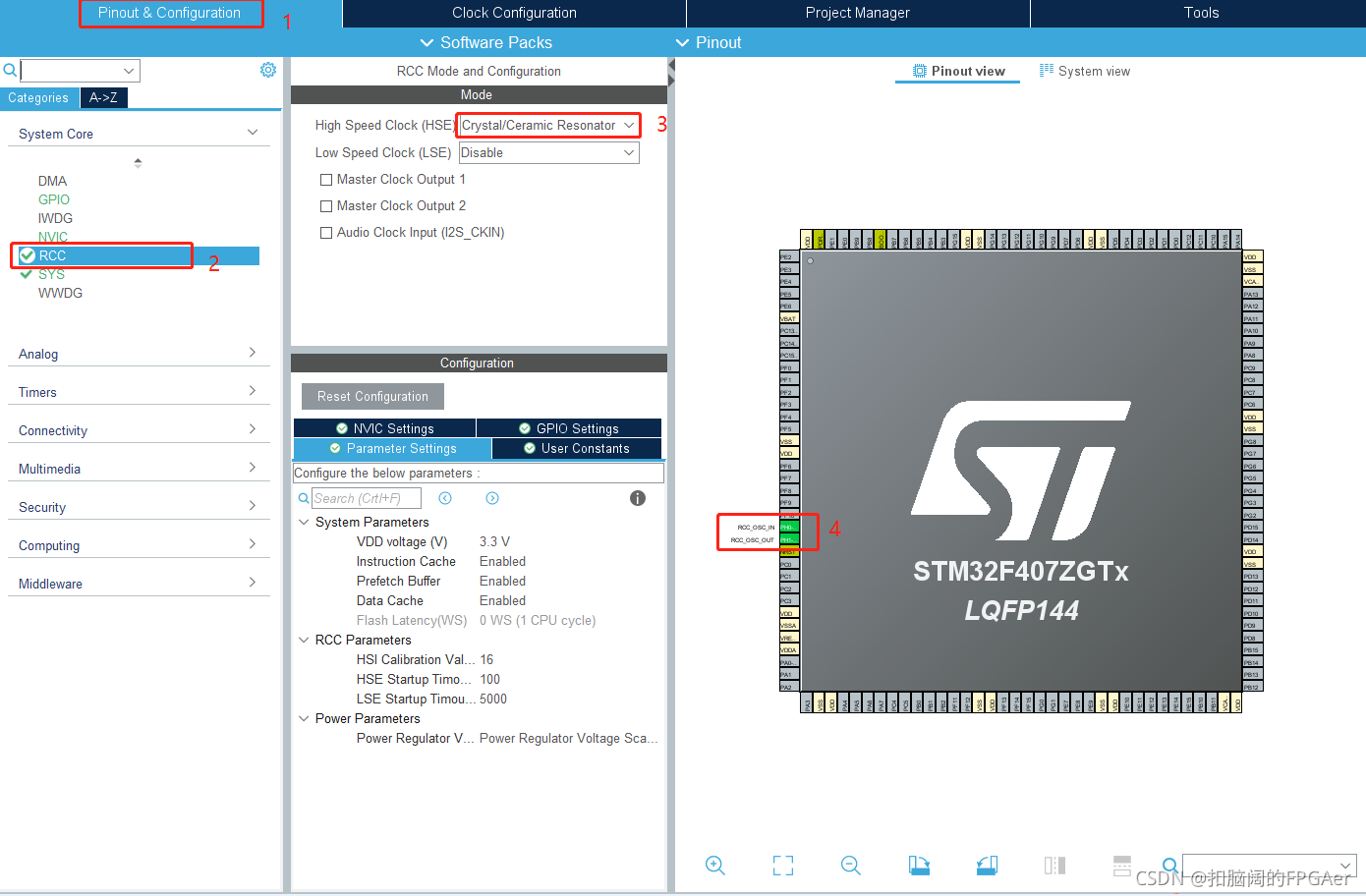1366x896 pixels.
Task: Expand the Computing category
Action: tap(253, 544)
